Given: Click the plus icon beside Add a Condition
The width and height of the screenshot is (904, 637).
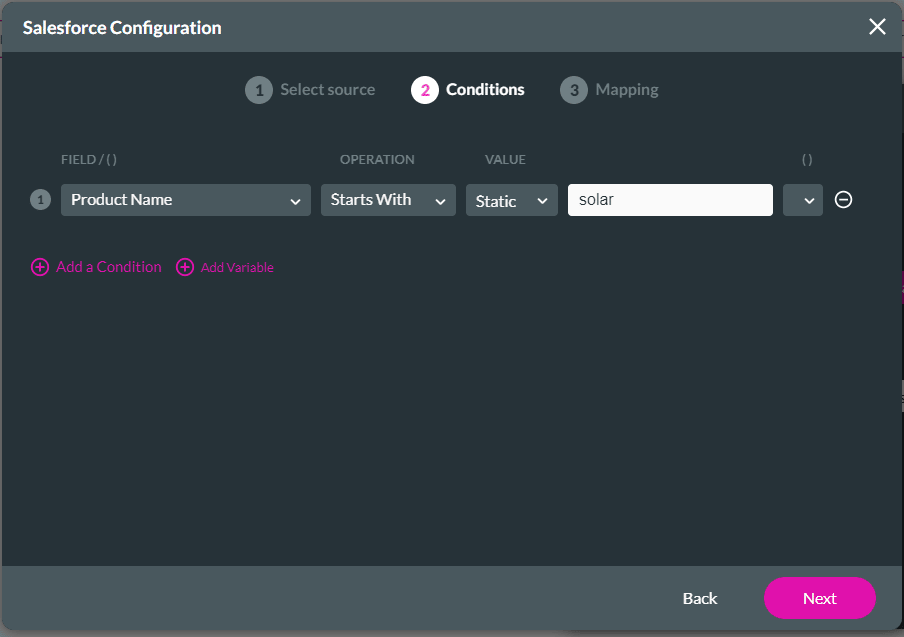Looking at the screenshot, I should point(40,267).
